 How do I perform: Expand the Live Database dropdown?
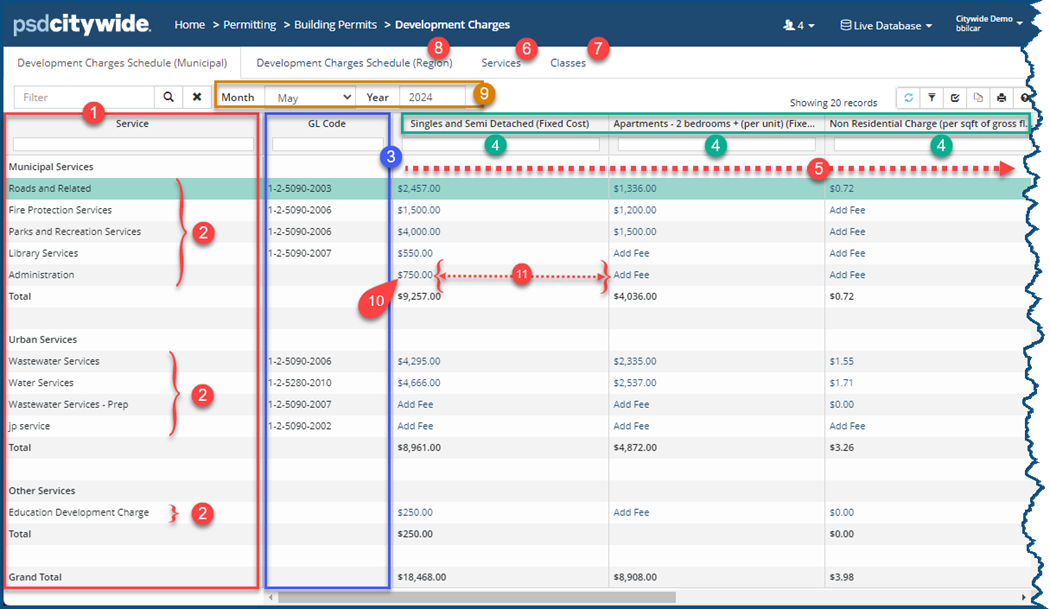pos(886,25)
